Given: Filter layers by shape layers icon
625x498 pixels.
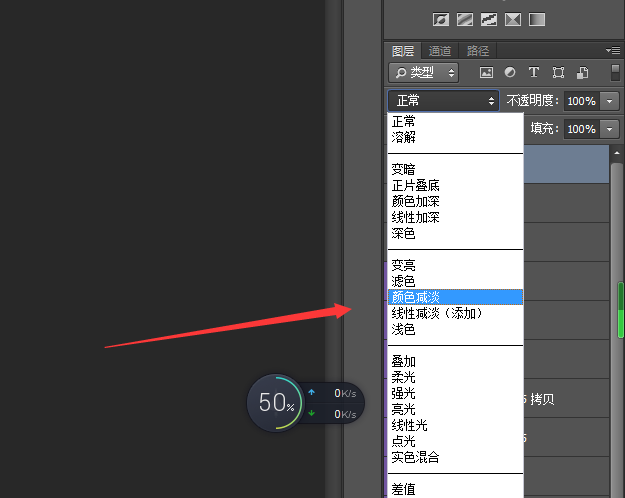Looking at the screenshot, I should pyautogui.click(x=558, y=72).
